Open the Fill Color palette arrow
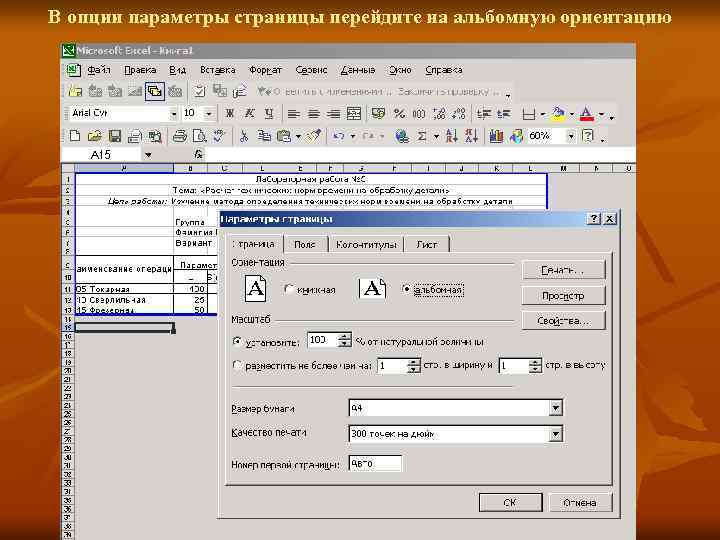The image size is (720, 540). tap(572, 114)
